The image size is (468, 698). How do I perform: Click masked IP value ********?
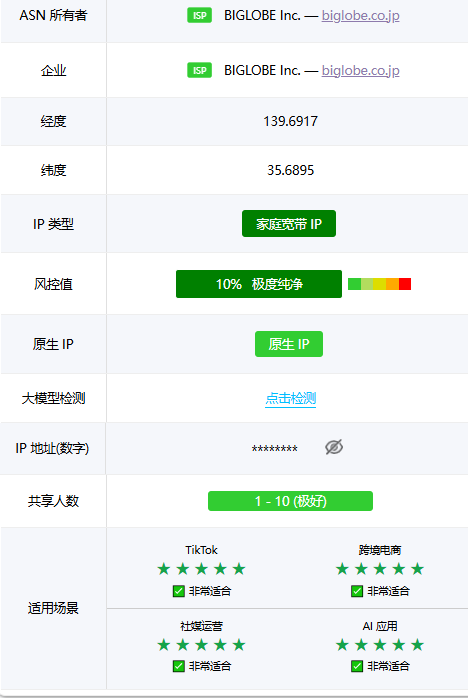[x=275, y=449]
